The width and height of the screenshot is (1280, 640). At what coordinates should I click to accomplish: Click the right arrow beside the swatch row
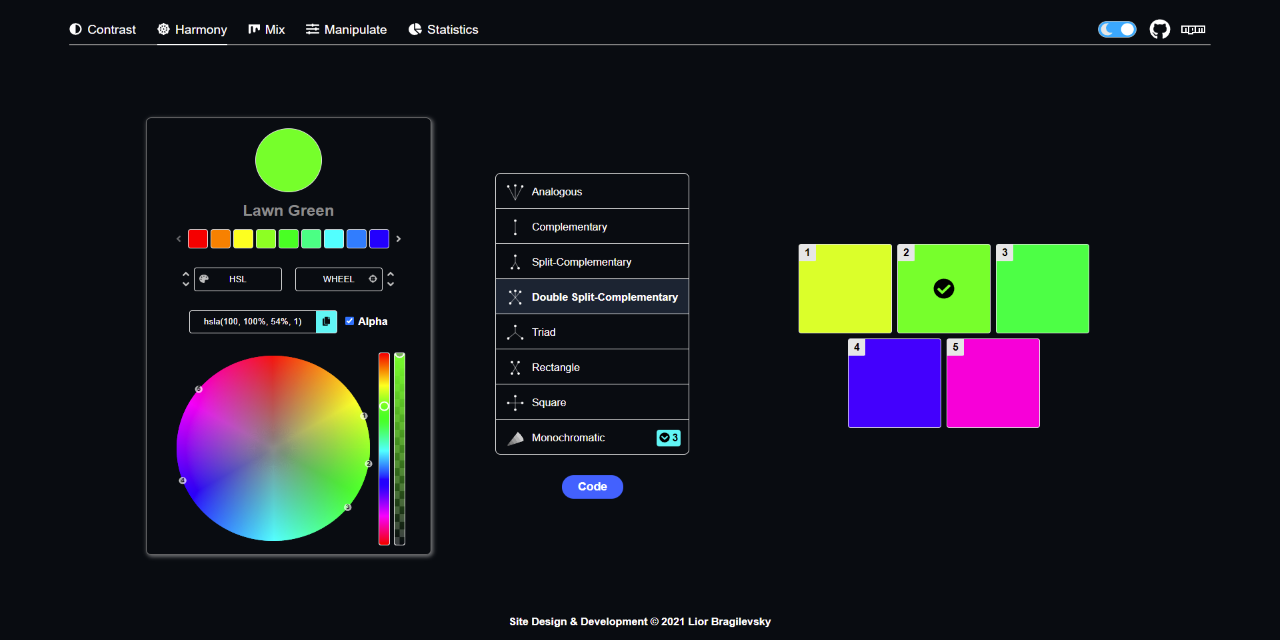tap(398, 238)
